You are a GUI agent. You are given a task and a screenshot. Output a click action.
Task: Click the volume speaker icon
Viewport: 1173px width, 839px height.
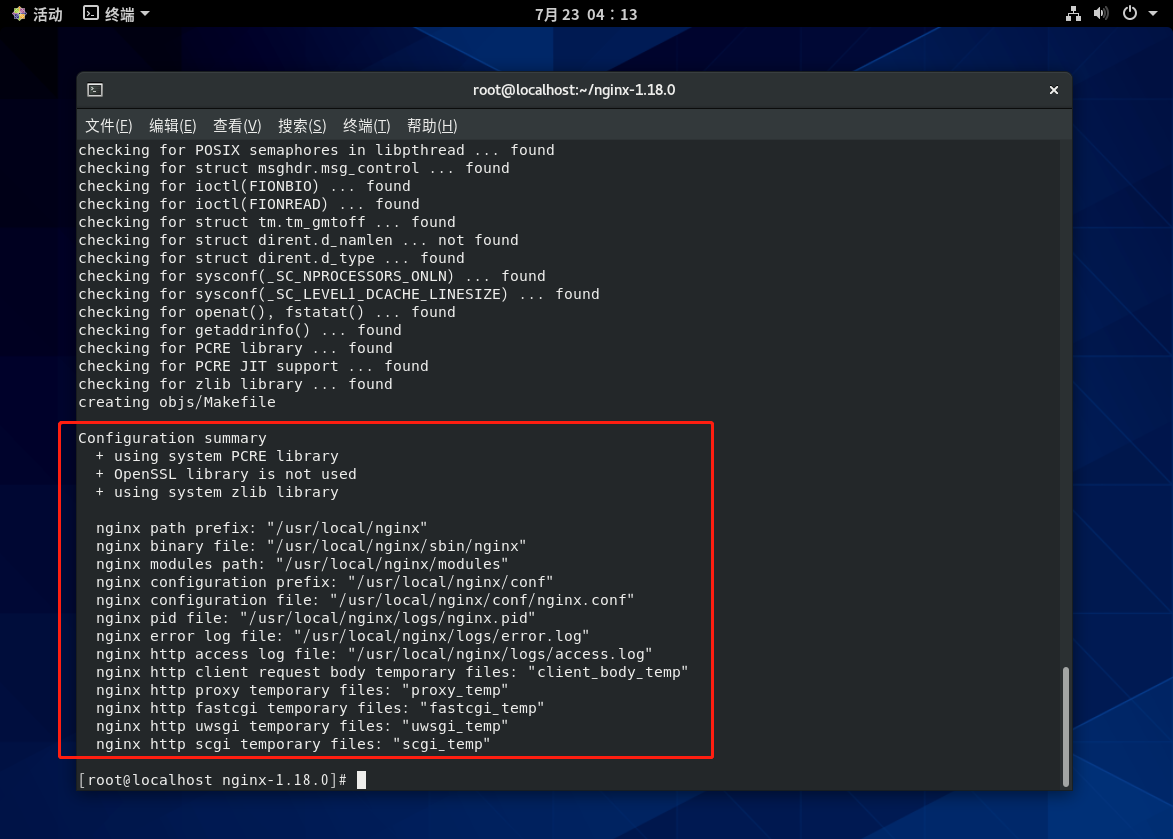[1101, 14]
